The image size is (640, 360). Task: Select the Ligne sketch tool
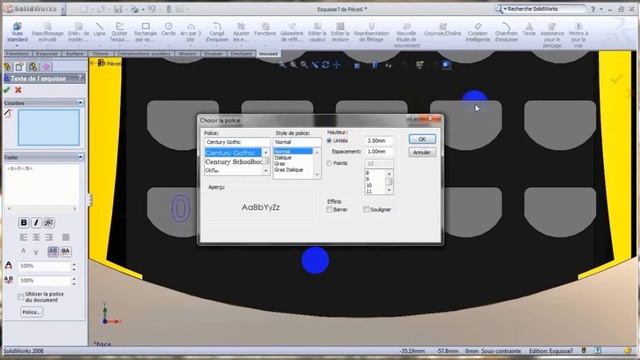(99, 29)
